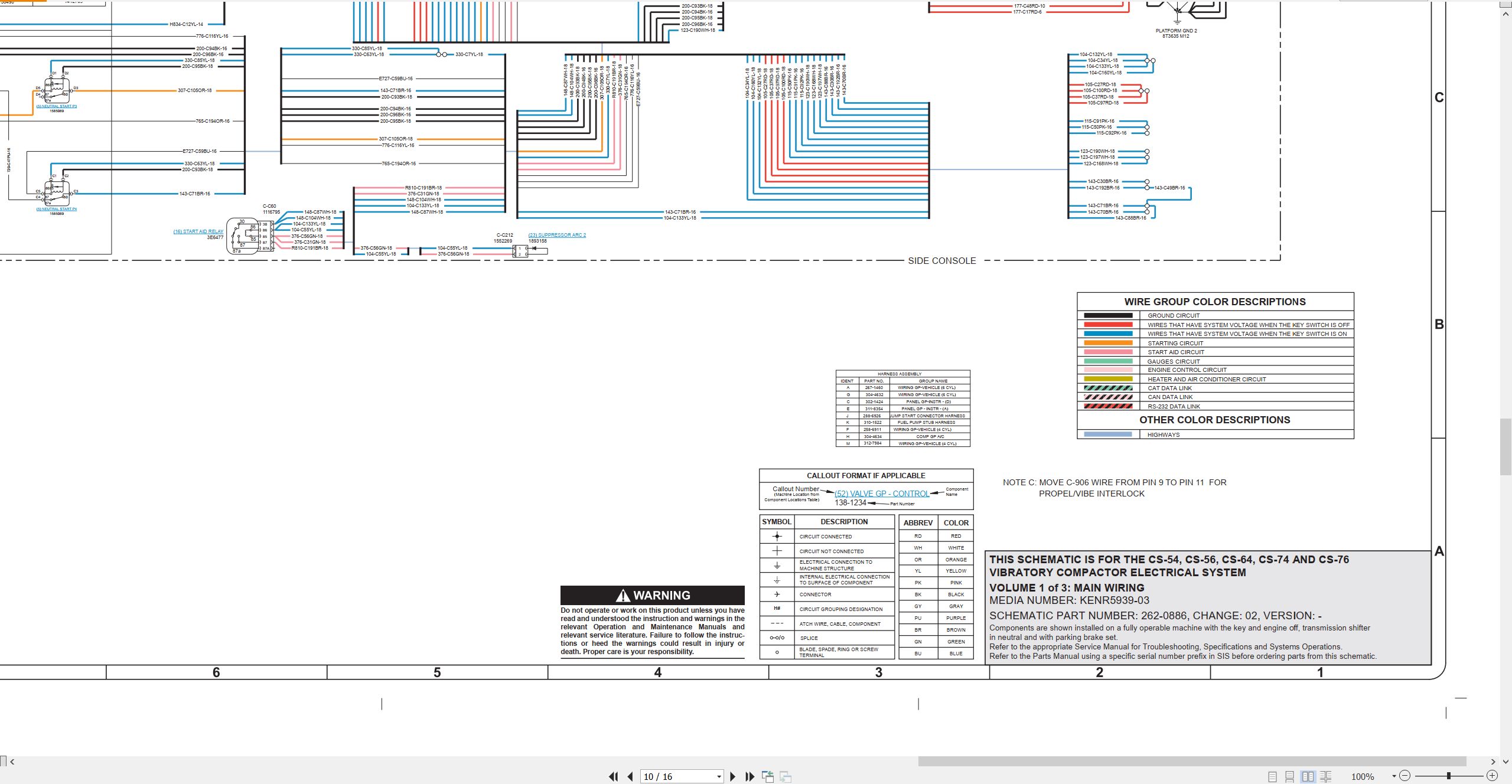Click the scroll up arrow
Viewport: 1512px width, 784px height.
coord(1506,13)
